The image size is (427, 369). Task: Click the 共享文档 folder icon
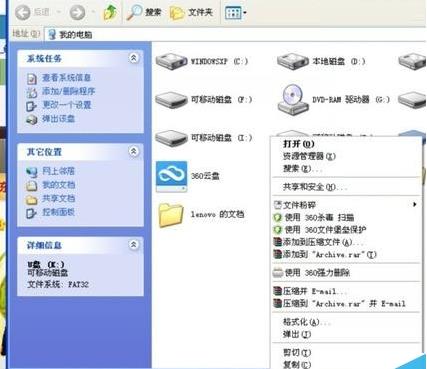coord(32,199)
